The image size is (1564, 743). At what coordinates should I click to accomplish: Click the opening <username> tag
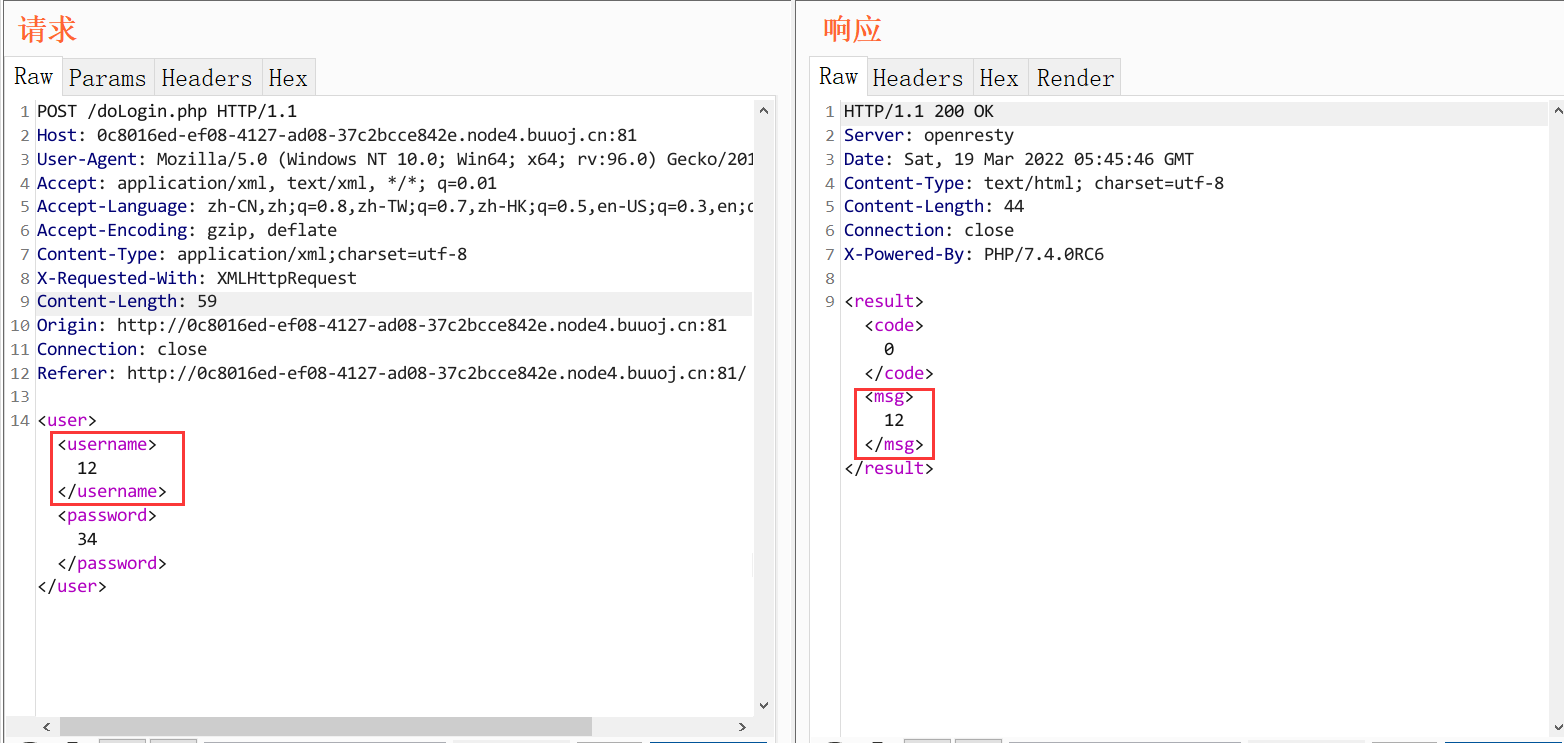tap(107, 444)
